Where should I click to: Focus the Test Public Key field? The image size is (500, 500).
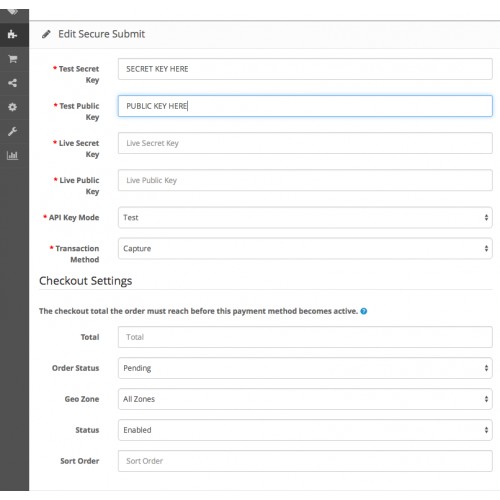(x=305, y=106)
